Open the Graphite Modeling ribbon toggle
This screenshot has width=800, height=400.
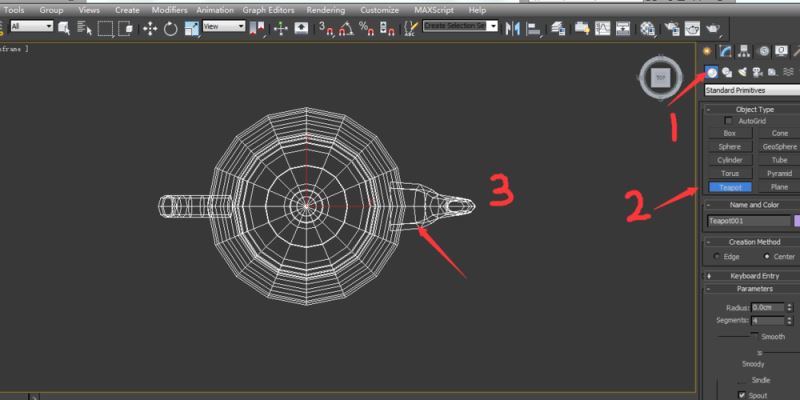click(582, 28)
